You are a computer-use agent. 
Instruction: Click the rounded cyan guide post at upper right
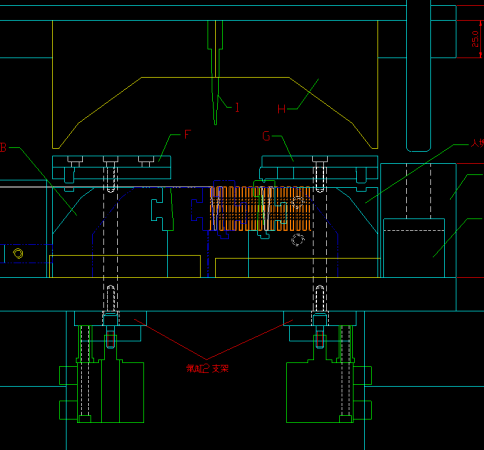[418, 76]
